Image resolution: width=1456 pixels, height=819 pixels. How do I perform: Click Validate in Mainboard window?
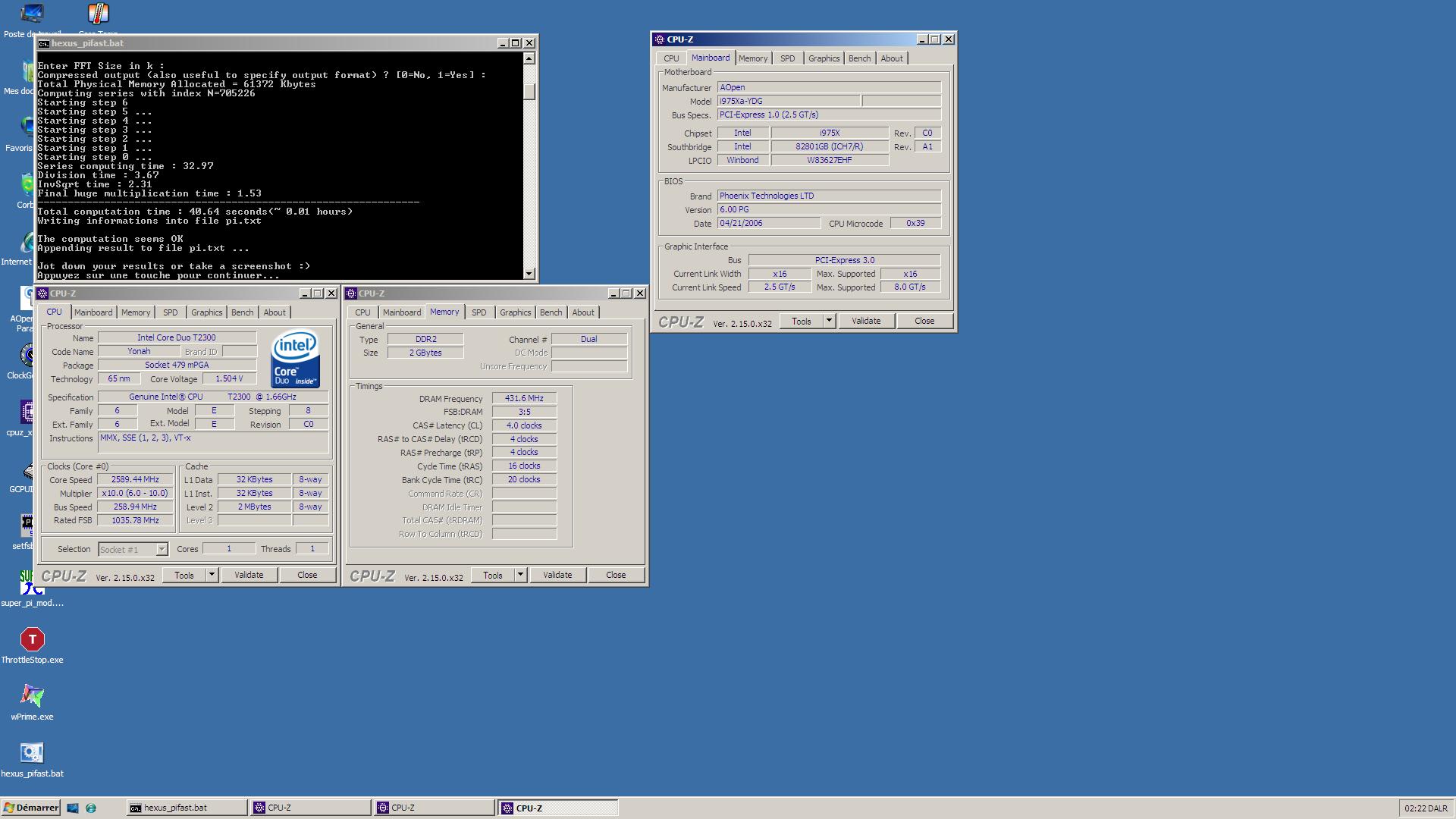[x=866, y=321]
